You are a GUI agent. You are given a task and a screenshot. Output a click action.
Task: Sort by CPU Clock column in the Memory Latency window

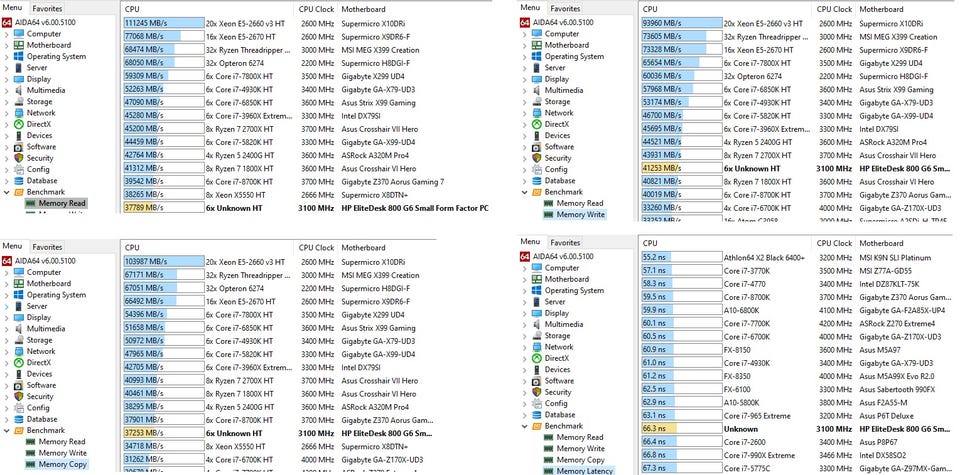pos(834,243)
